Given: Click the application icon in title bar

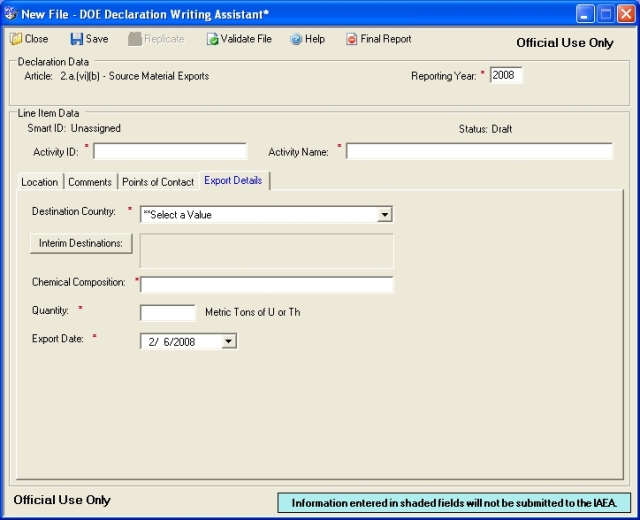Looking at the screenshot, I should pos(10,13).
